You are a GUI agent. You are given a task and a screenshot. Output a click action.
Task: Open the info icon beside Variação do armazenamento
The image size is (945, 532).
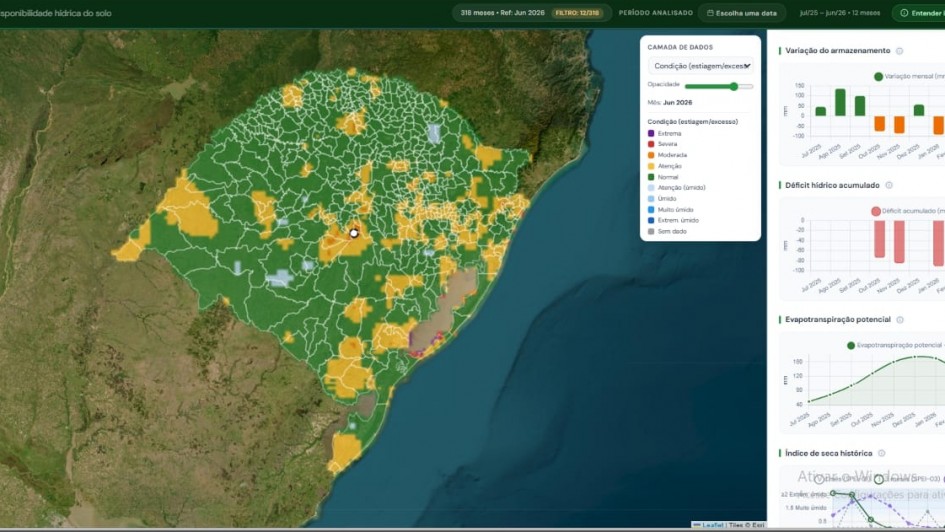899,51
